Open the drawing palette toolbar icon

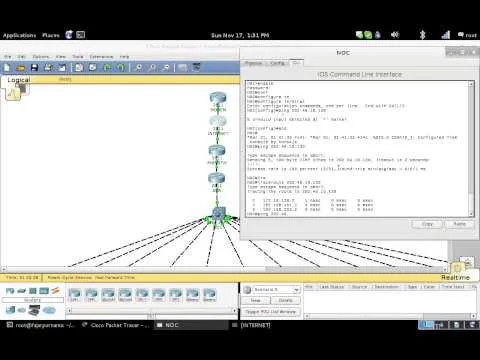tap(182, 68)
